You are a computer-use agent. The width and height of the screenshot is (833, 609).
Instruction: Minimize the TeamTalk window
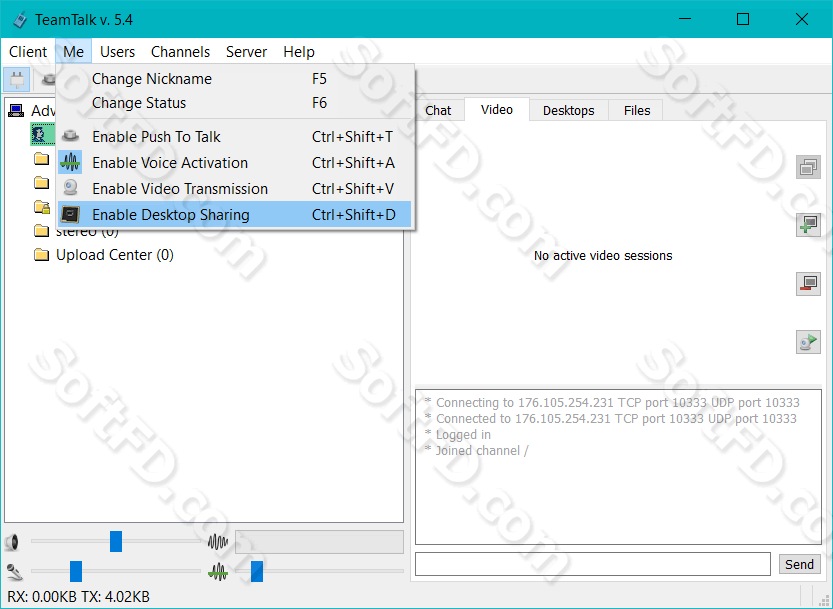coord(685,20)
